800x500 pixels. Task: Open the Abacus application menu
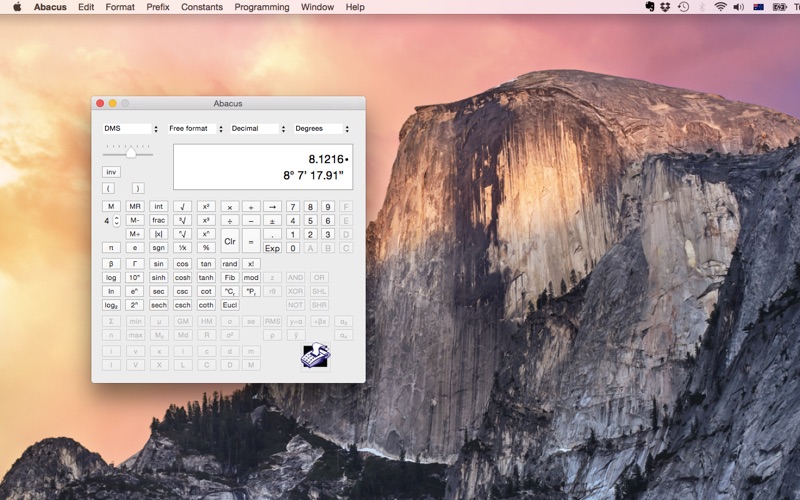(50, 7)
